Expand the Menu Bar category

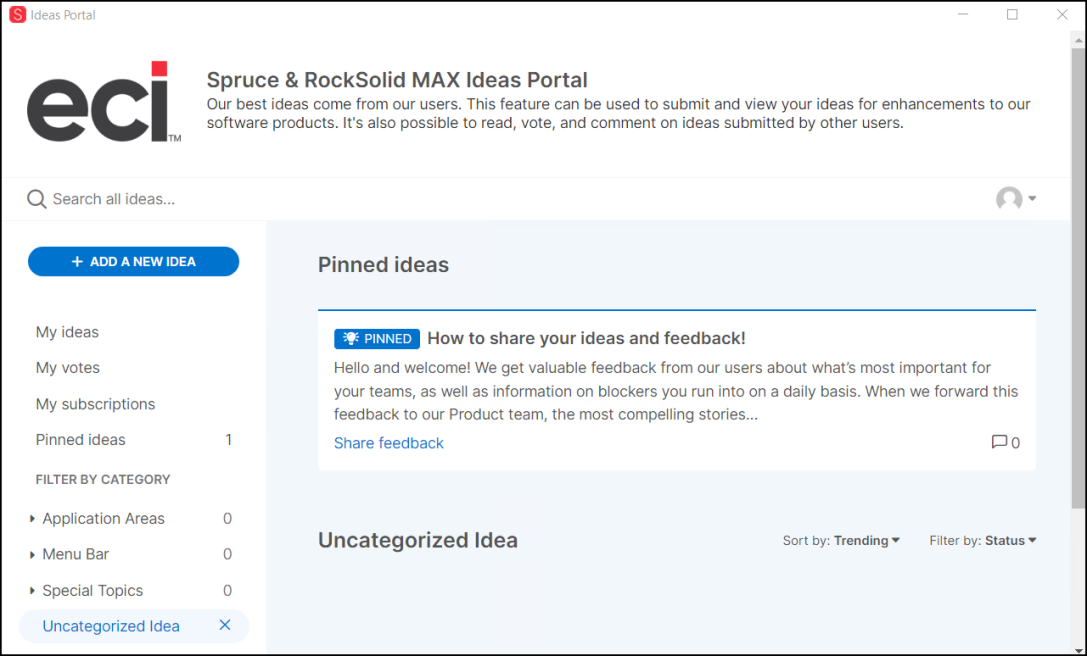(x=32, y=555)
